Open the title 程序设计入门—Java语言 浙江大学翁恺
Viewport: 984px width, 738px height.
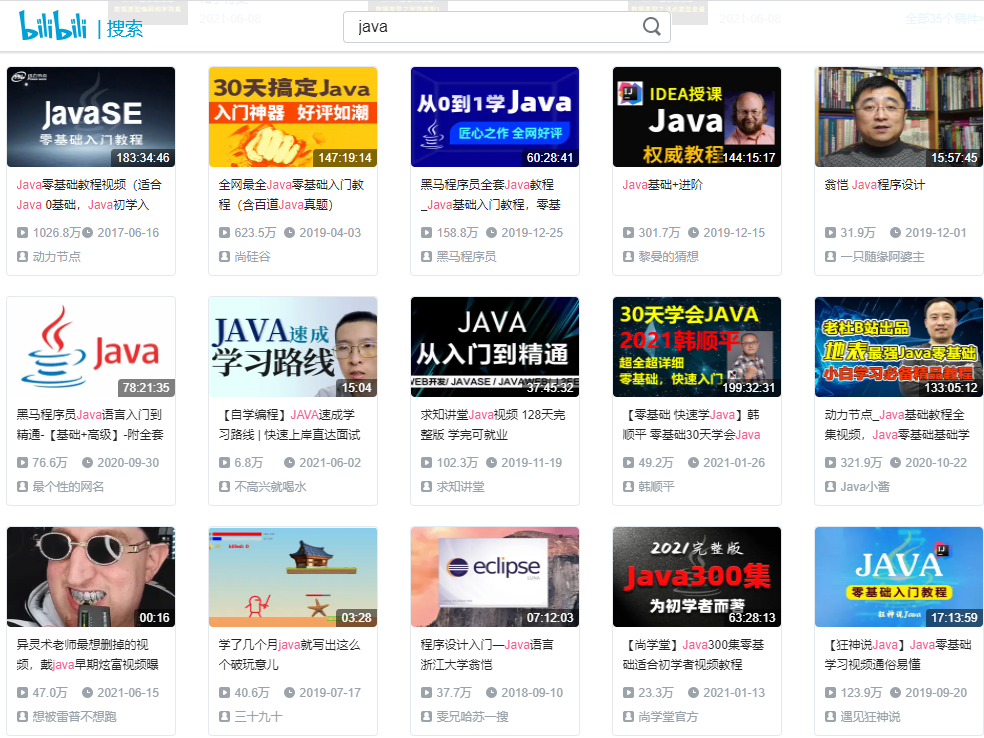pyautogui.click(x=487, y=655)
